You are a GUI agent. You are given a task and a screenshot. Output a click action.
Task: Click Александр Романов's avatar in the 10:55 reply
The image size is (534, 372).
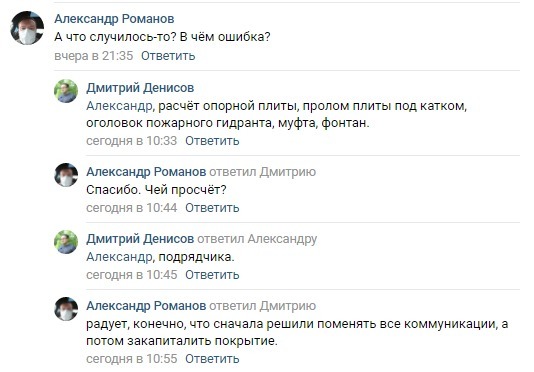(66, 309)
